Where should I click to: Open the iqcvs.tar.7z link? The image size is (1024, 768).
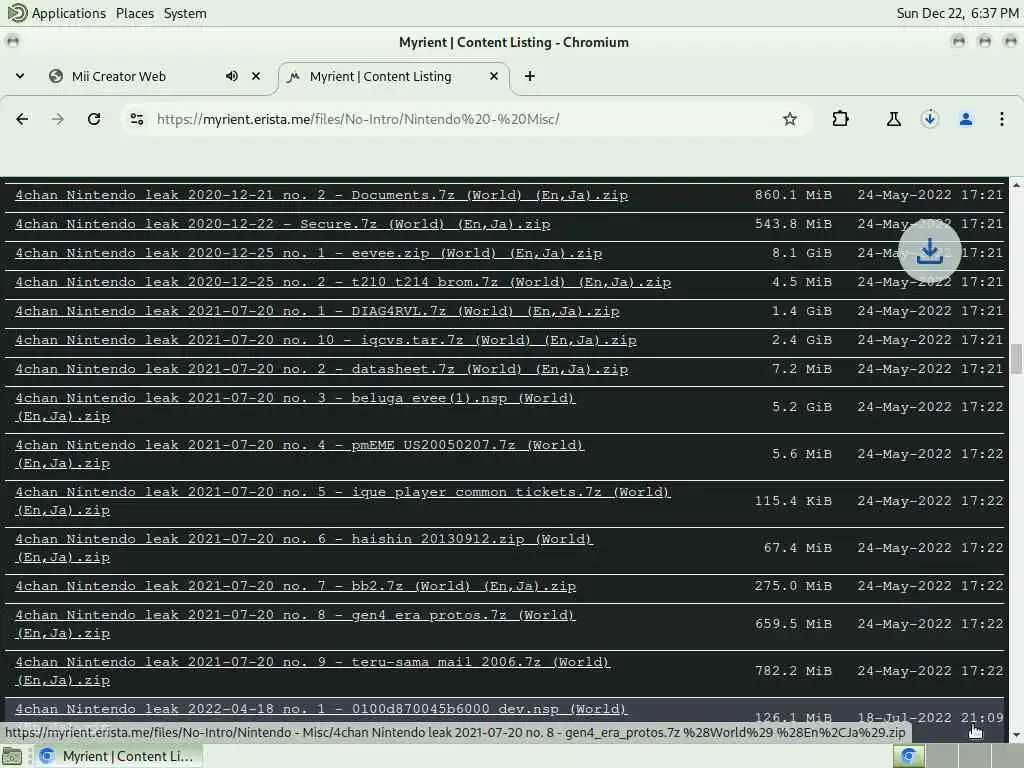pos(326,340)
